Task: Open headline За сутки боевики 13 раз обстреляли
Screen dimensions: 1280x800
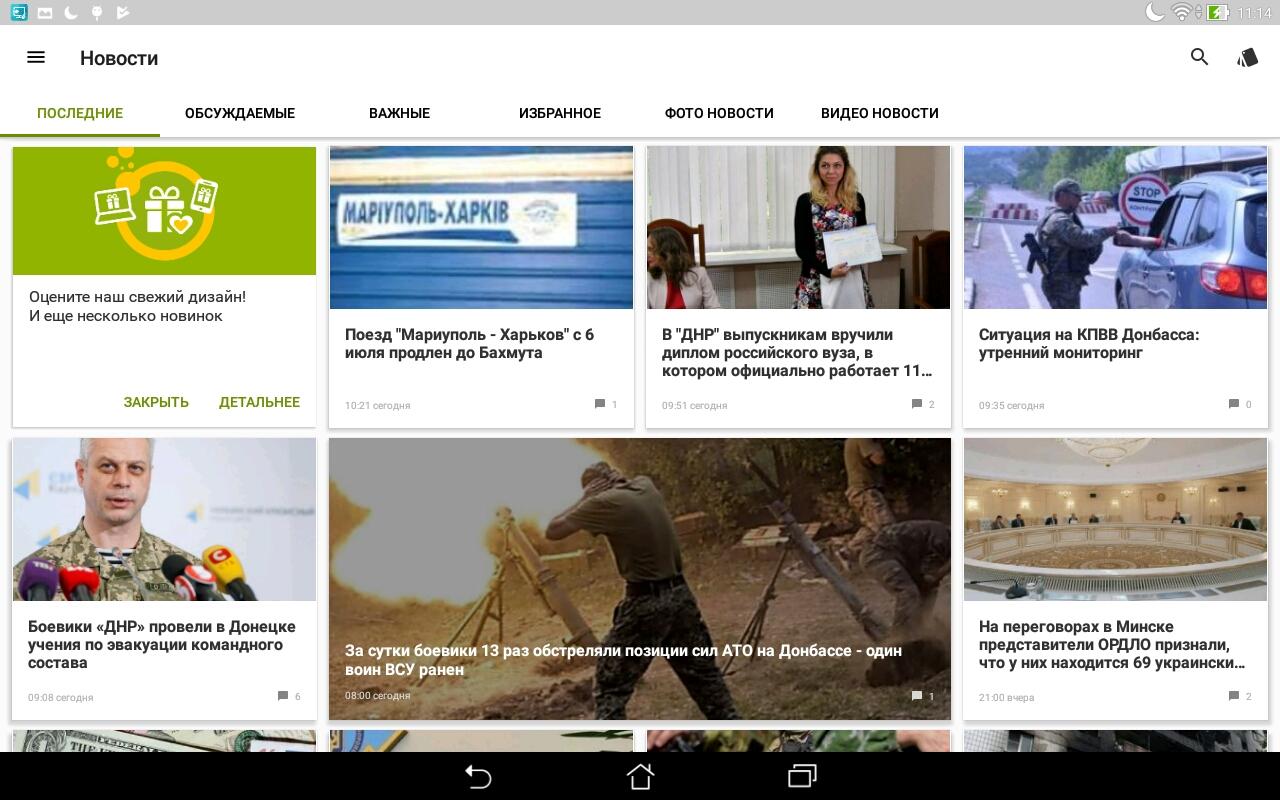Action: pyautogui.click(x=623, y=660)
